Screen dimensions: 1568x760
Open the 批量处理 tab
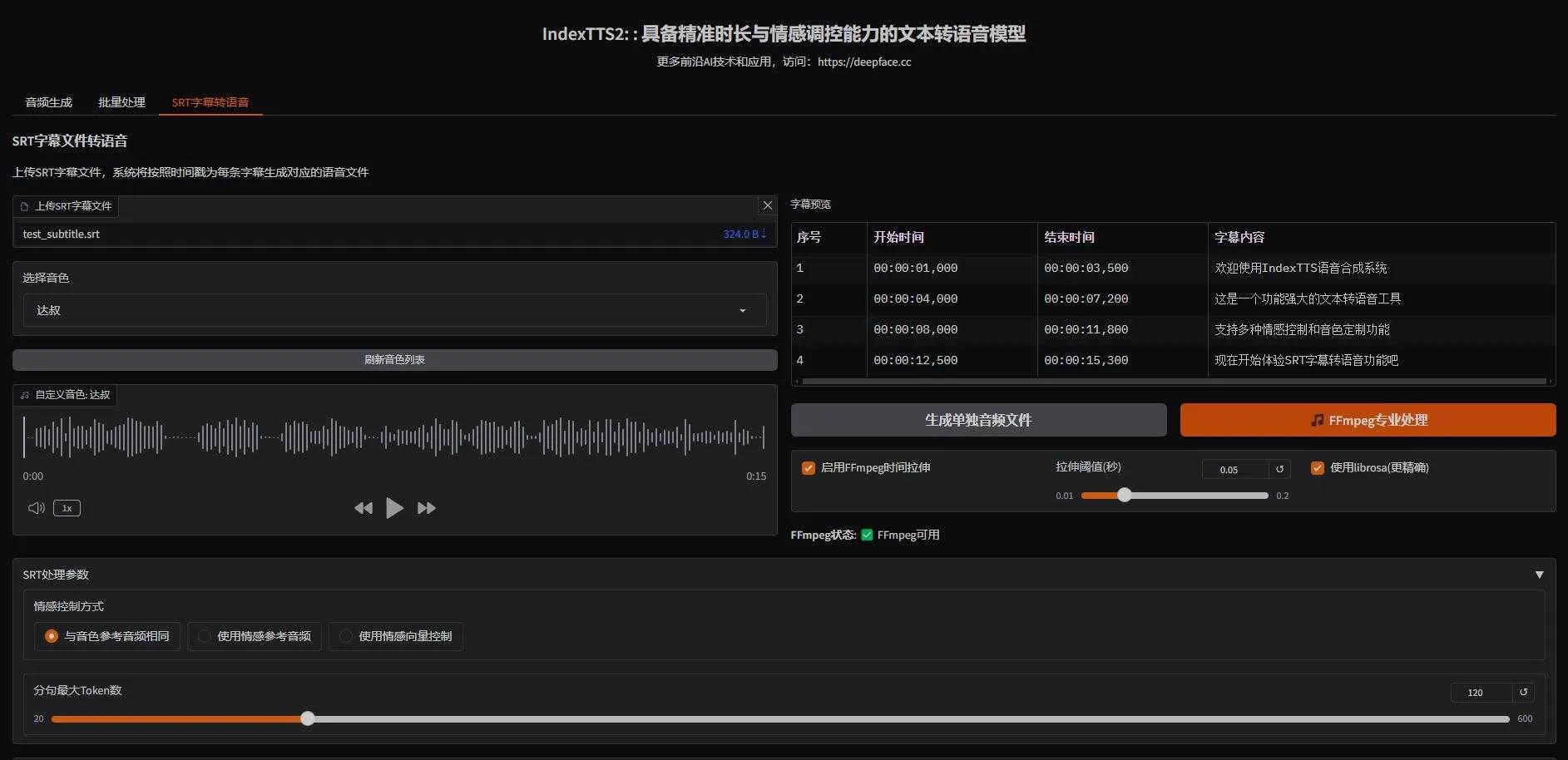(121, 102)
